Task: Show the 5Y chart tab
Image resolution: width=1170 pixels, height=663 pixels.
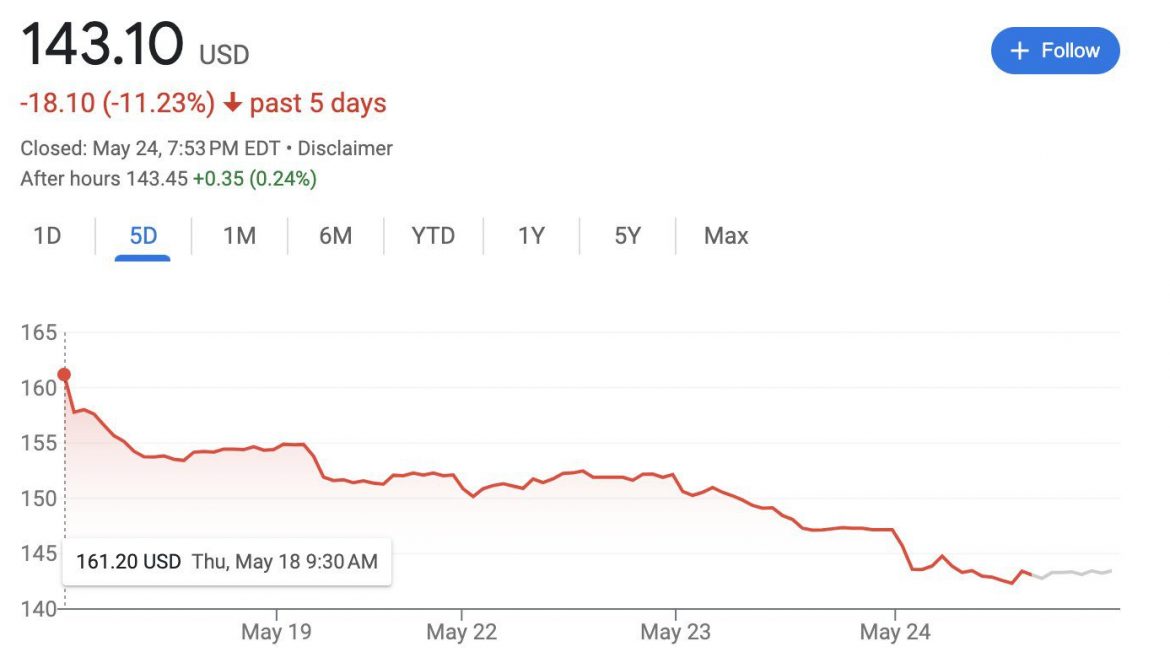Action: [x=627, y=236]
